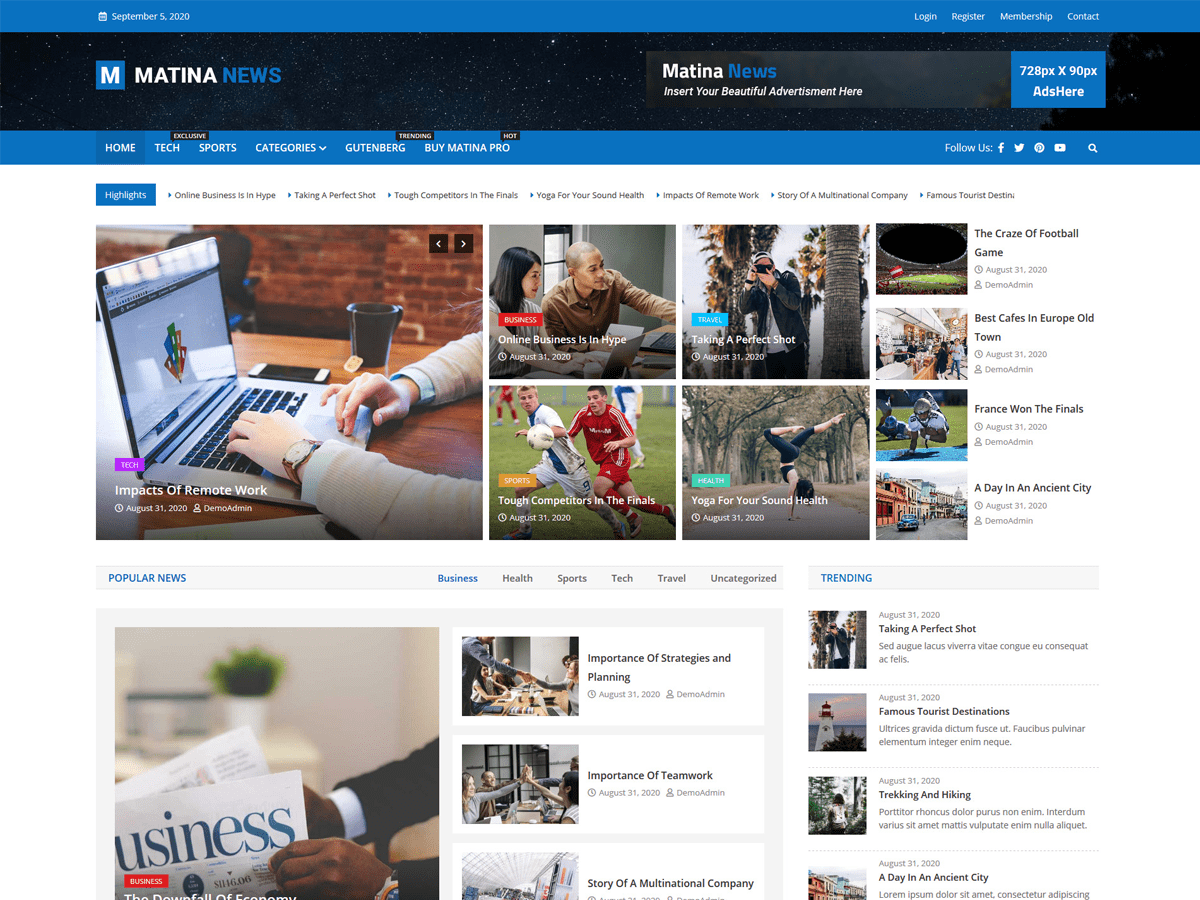Click the Buy Matina Pro menu entry

click(x=467, y=147)
